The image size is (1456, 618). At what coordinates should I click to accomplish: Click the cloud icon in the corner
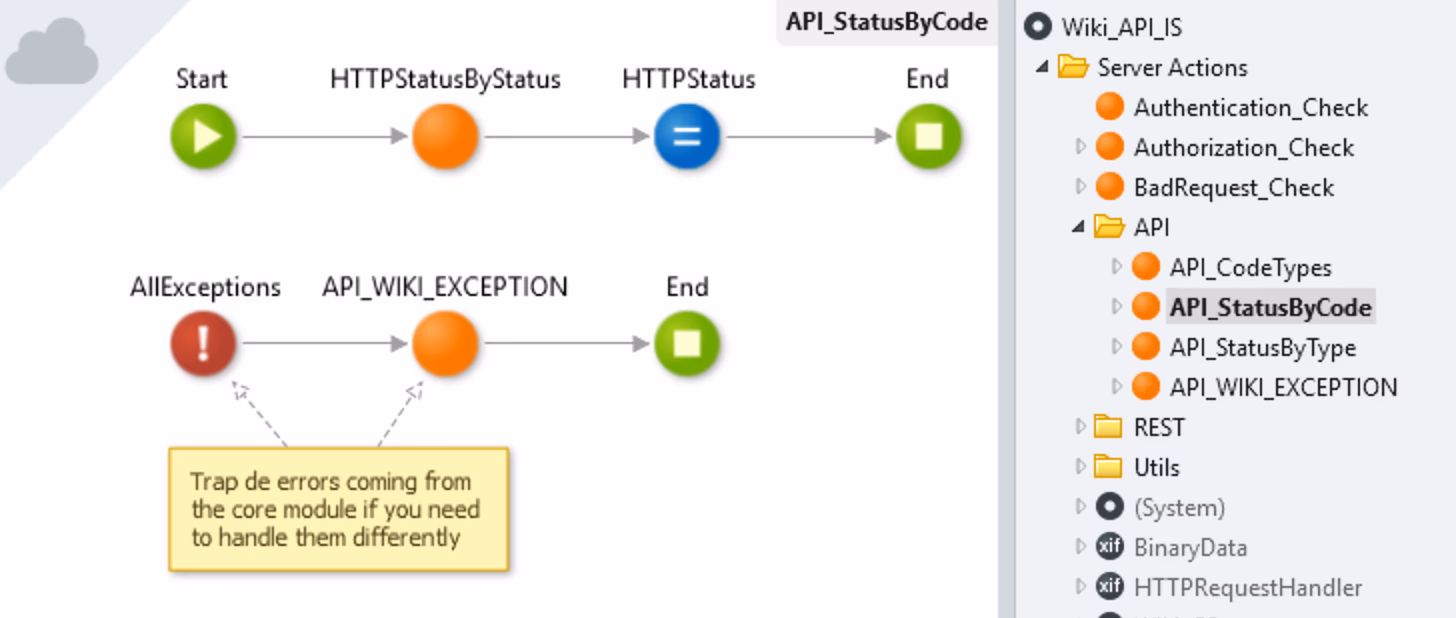52,58
